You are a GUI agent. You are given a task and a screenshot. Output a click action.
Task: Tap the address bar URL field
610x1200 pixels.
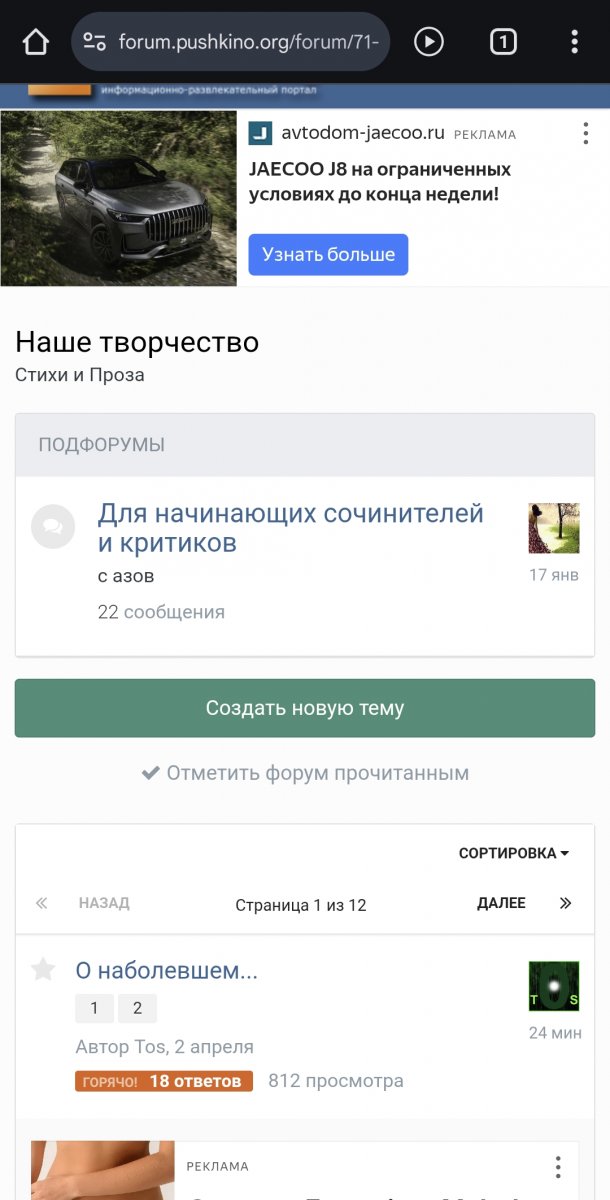pyautogui.click(x=250, y=42)
